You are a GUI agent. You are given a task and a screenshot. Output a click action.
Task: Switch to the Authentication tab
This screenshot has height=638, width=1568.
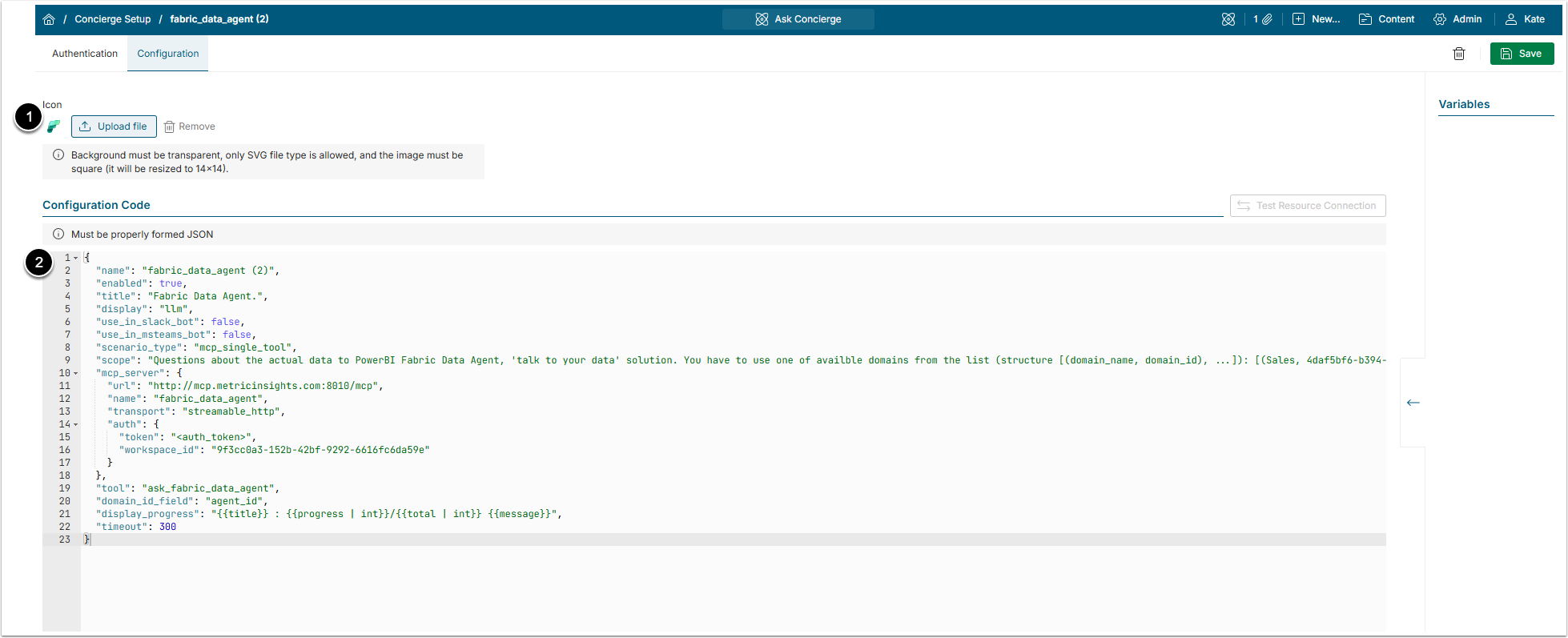[x=85, y=54]
